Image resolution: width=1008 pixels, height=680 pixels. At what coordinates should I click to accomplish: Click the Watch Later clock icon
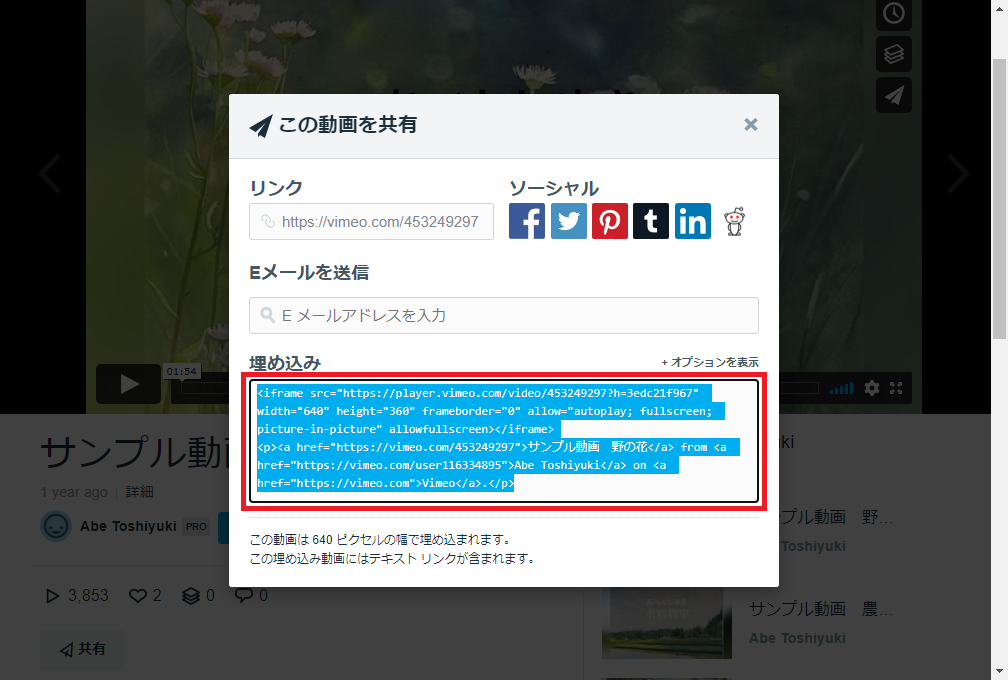click(894, 13)
